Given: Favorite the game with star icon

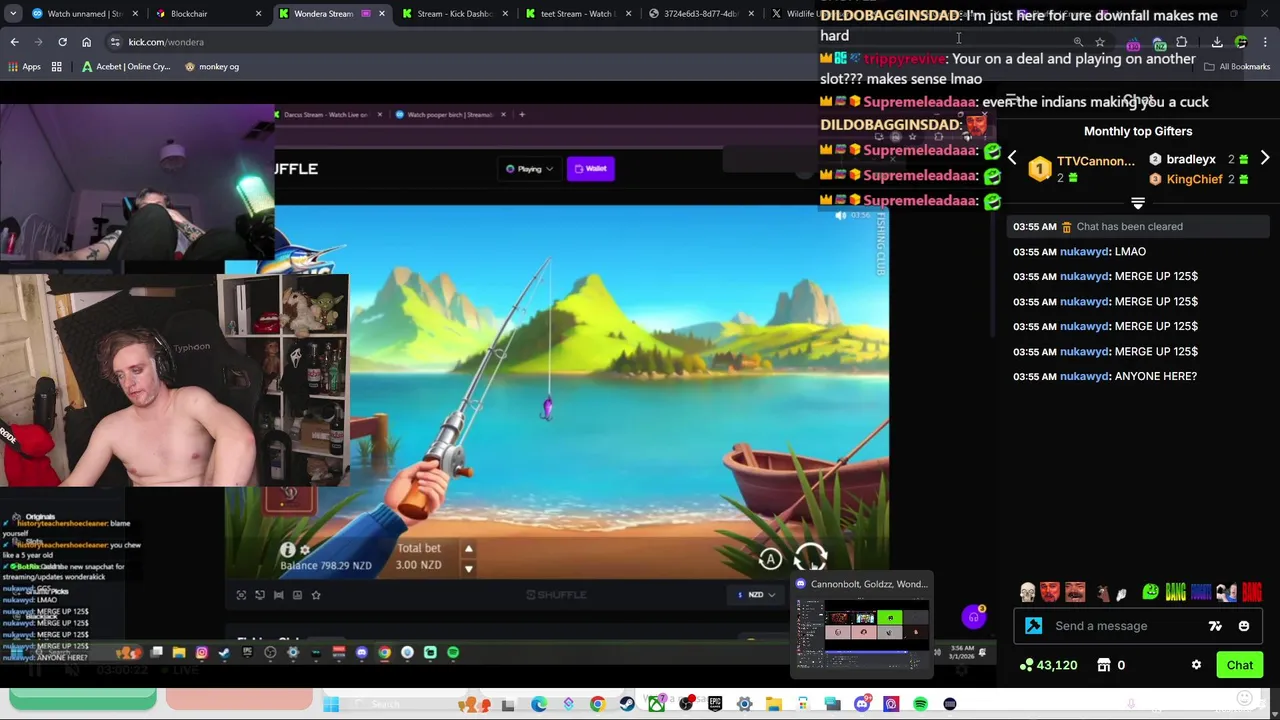Looking at the screenshot, I should point(316,595).
